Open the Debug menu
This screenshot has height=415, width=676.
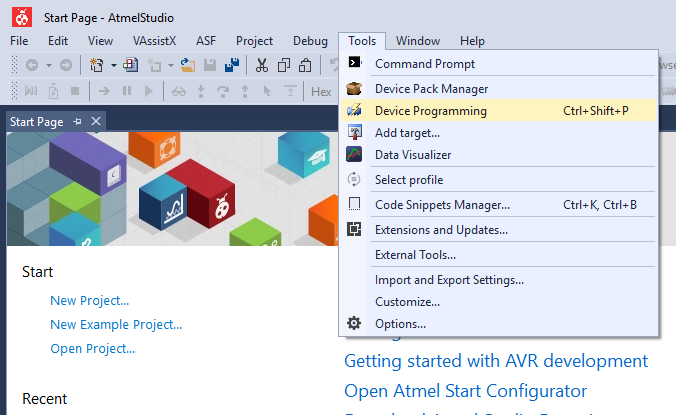click(310, 41)
